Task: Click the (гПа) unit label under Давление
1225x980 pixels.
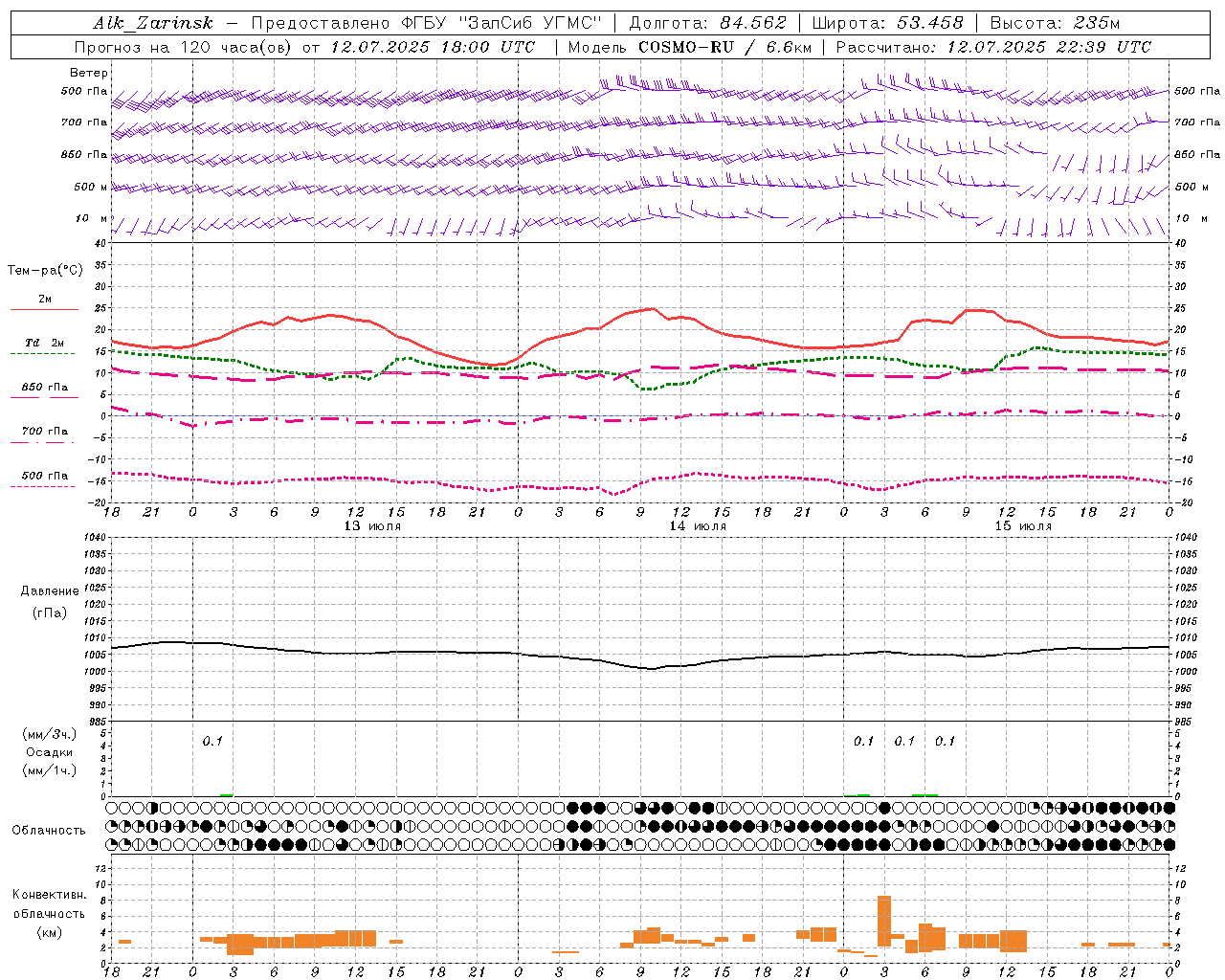Action: [x=50, y=612]
